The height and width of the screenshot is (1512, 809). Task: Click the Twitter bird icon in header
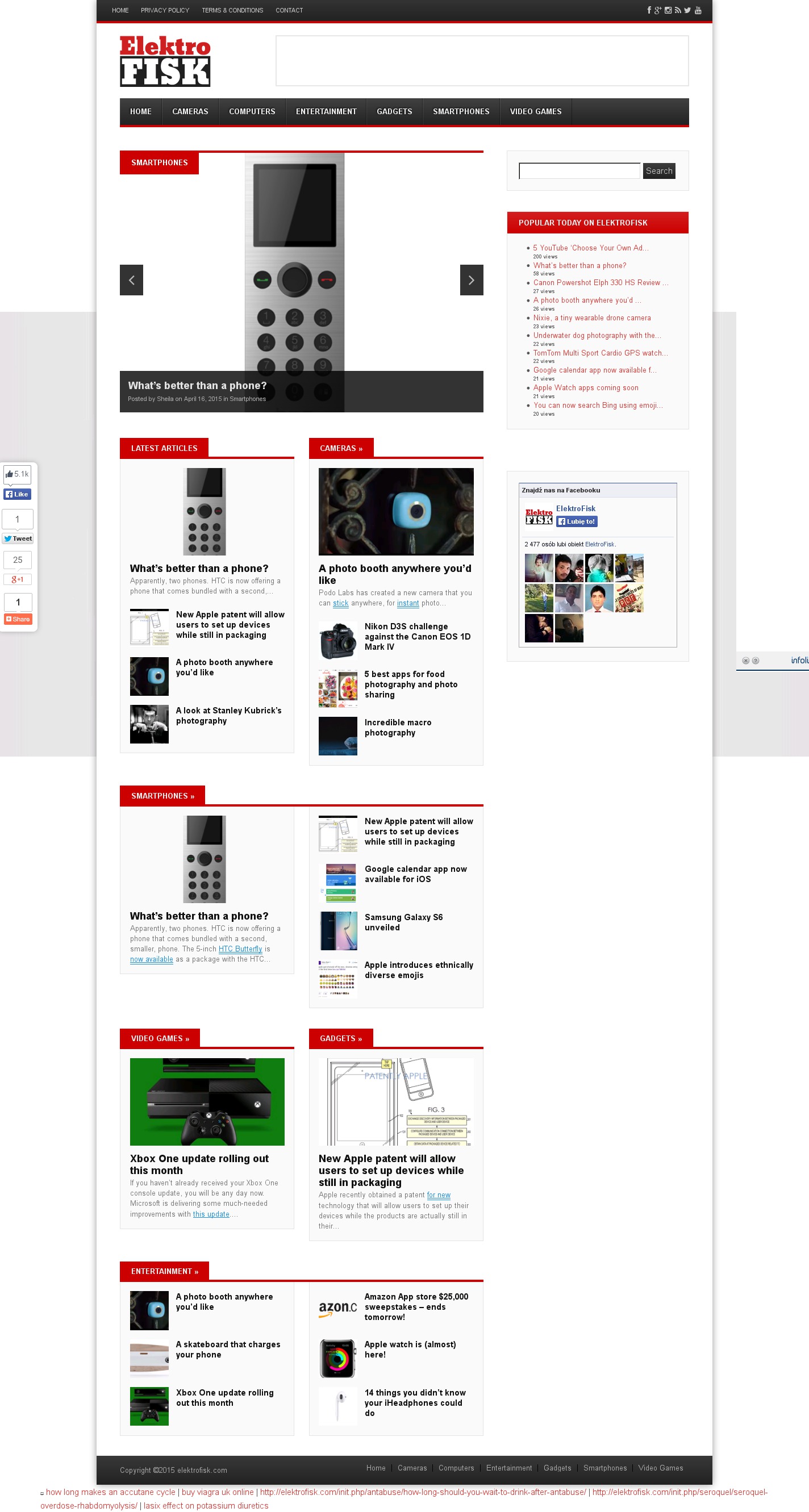pyautogui.click(x=687, y=10)
